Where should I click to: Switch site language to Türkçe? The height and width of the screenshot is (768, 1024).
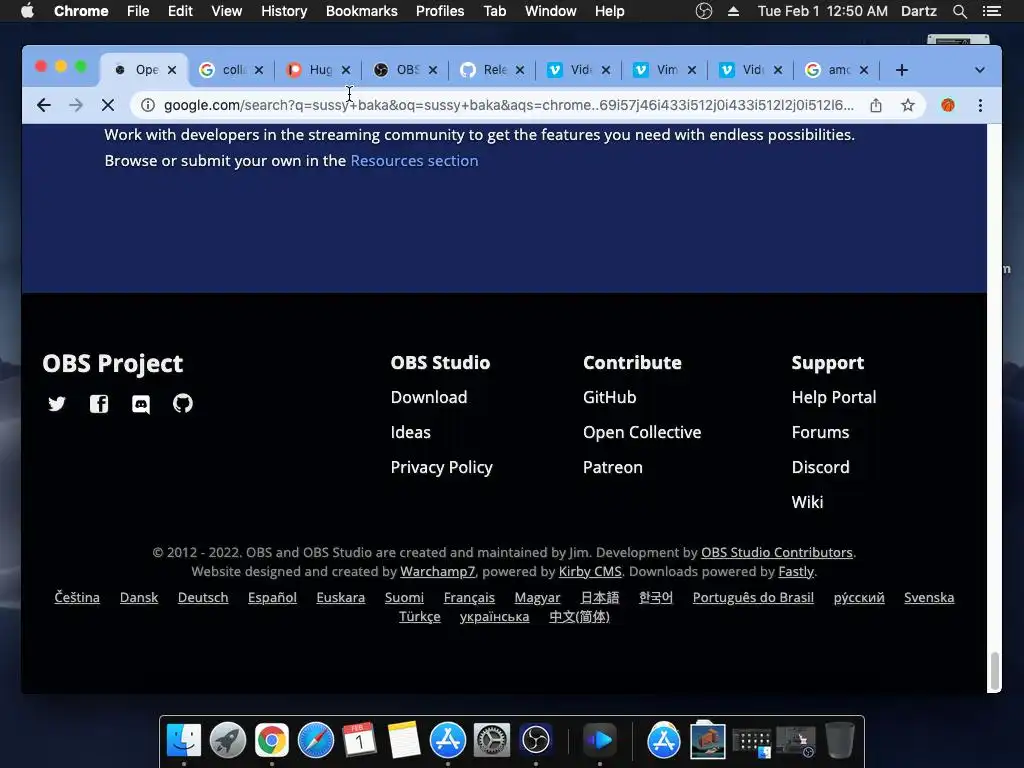point(419,616)
